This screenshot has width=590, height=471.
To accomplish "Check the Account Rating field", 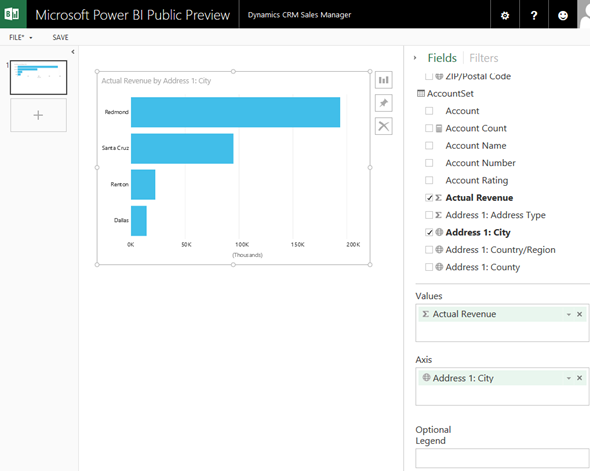I will (x=429, y=180).
